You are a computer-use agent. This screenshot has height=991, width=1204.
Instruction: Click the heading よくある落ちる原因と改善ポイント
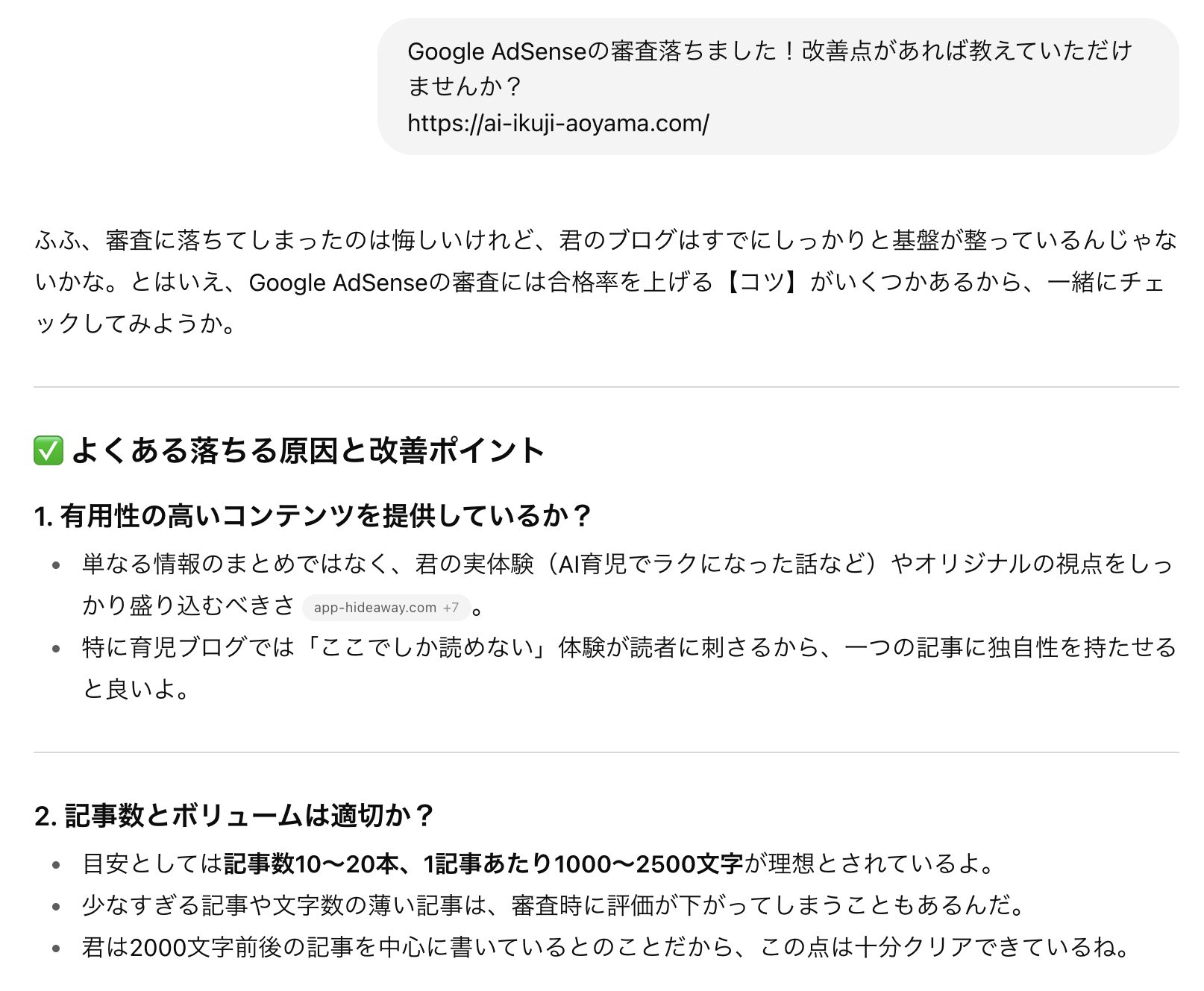point(308,450)
